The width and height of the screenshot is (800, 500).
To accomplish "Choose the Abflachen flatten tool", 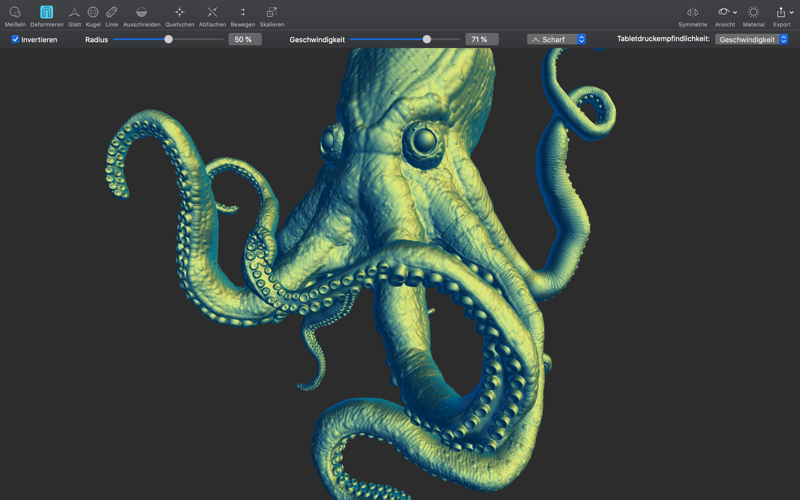I will (212, 13).
